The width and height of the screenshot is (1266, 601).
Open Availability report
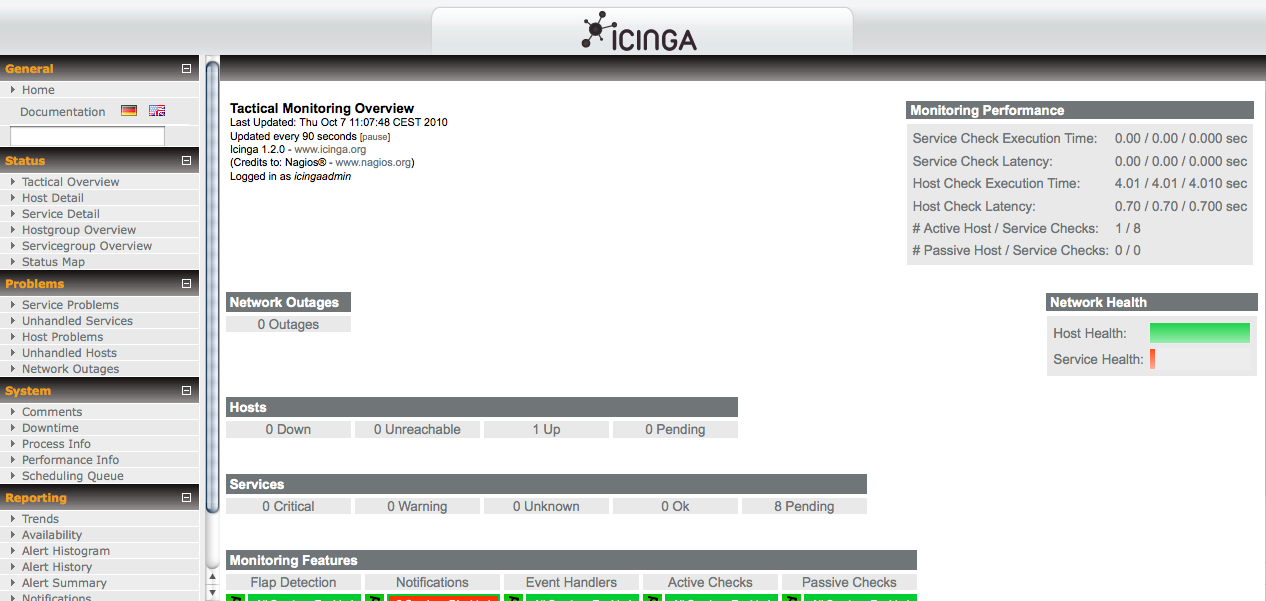(x=52, y=535)
